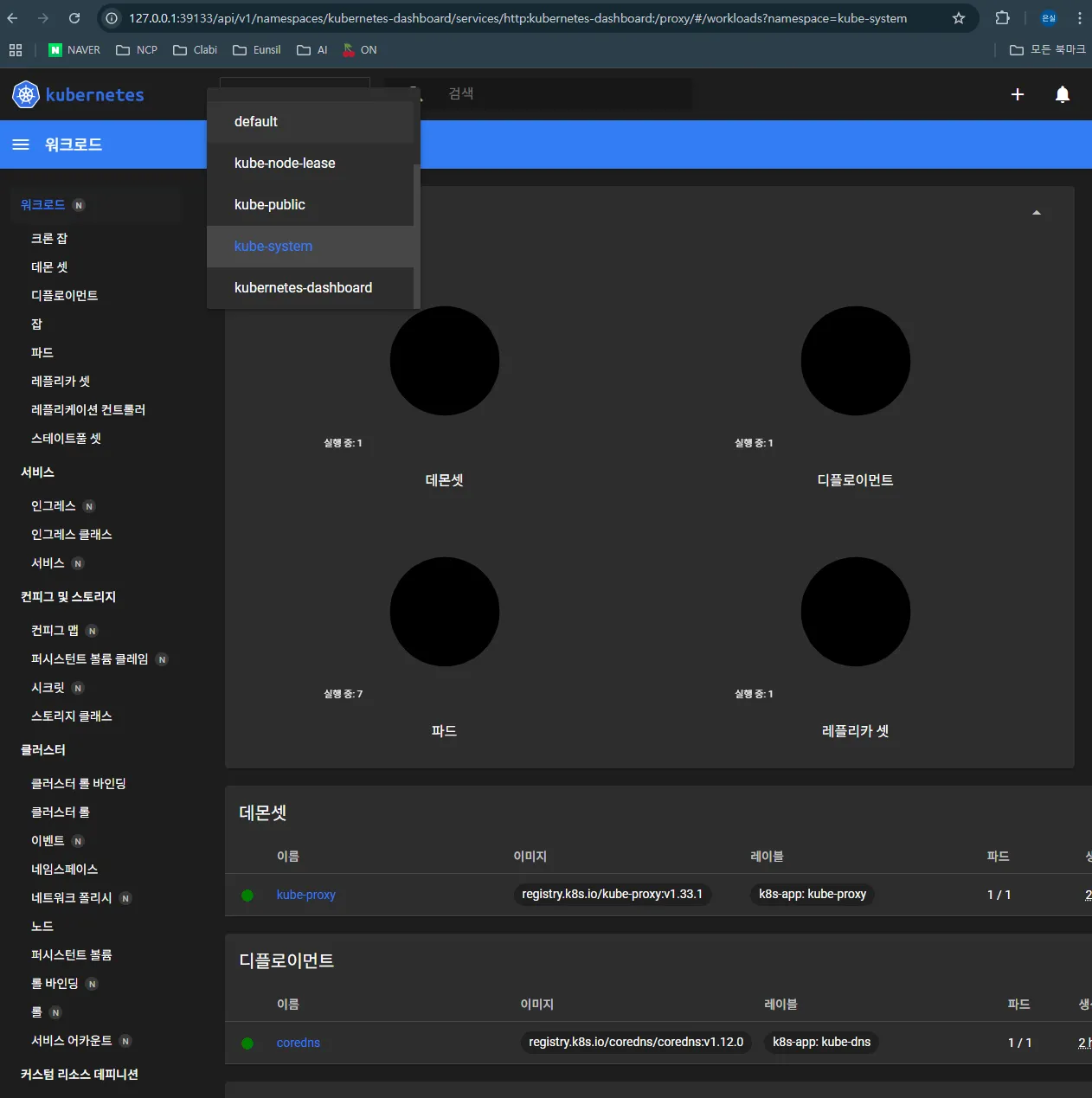
Task: Click the 실행 중: 7 legend text
Action: 344,694
